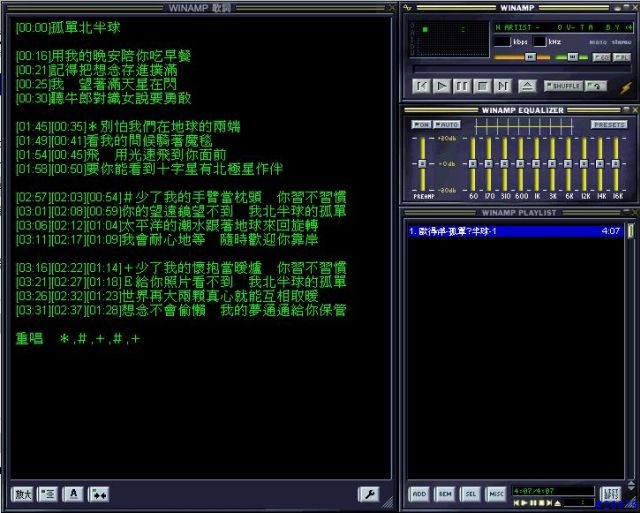Screen dimensions: 640x513
Task: Open the Winamp main menu icon in title bar
Action: [407, 7]
